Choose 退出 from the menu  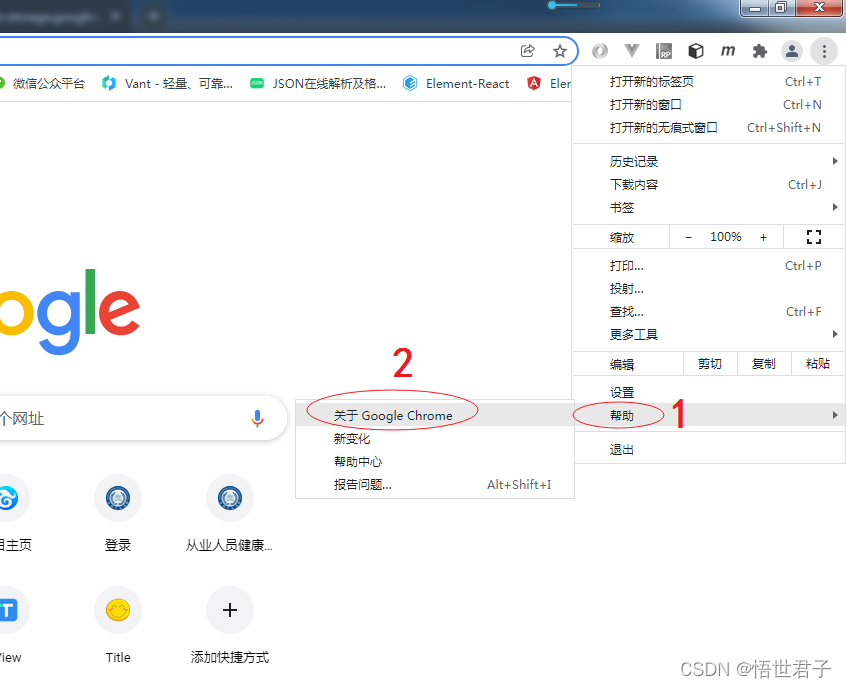(x=708, y=449)
